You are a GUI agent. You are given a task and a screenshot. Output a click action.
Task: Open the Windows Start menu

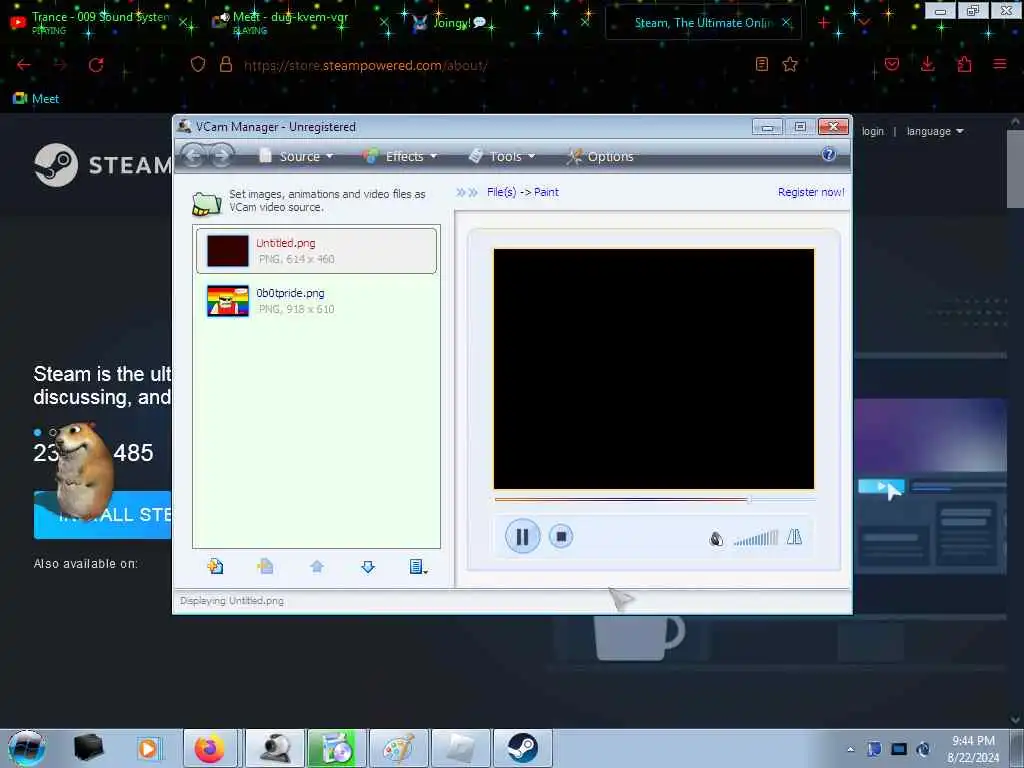click(27, 748)
